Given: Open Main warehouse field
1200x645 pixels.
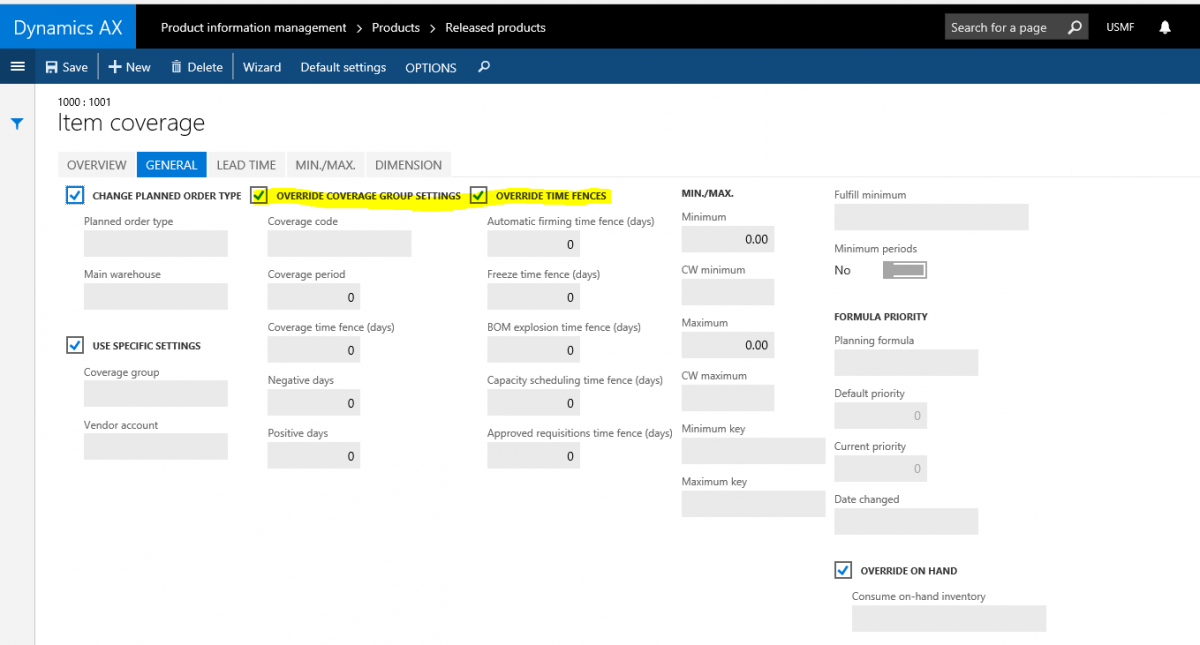Looking at the screenshot, I should 156,296.
